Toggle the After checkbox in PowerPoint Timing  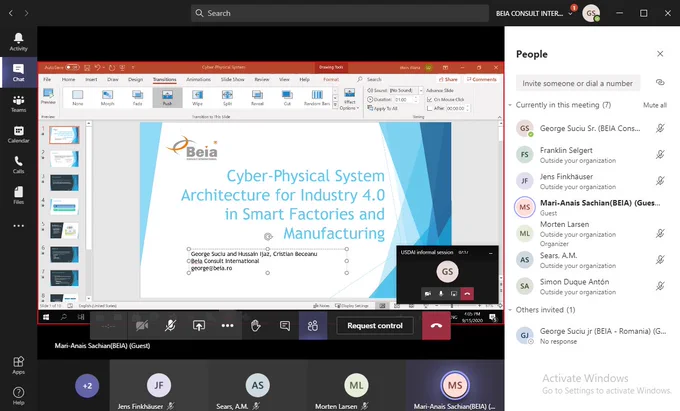pyautogui.click(x=429, y=108)
